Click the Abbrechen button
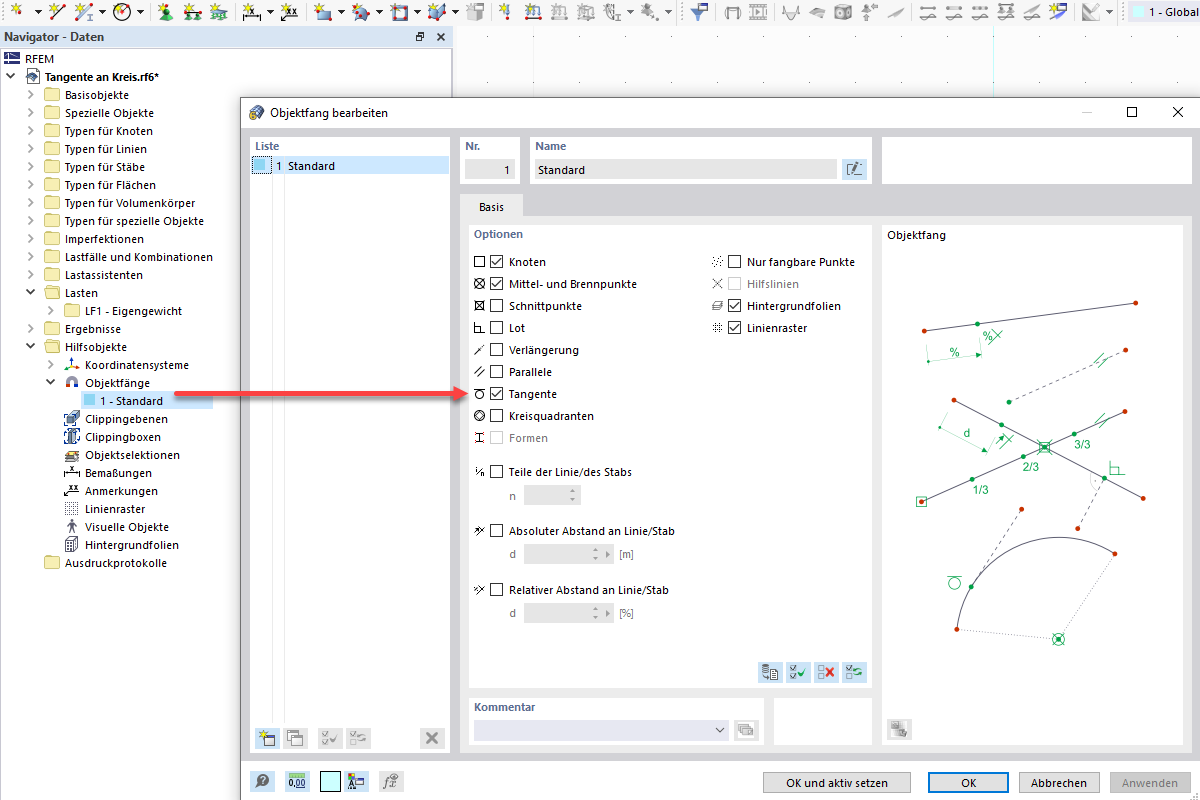This screenshot has width=1200, height=800. 1059,782
